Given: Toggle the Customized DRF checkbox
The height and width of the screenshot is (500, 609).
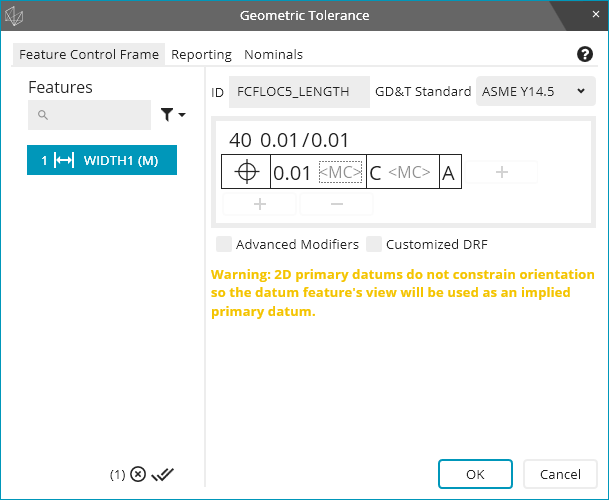Looking at the screenshot, I should pyautogui.click(x=374, y=244).
